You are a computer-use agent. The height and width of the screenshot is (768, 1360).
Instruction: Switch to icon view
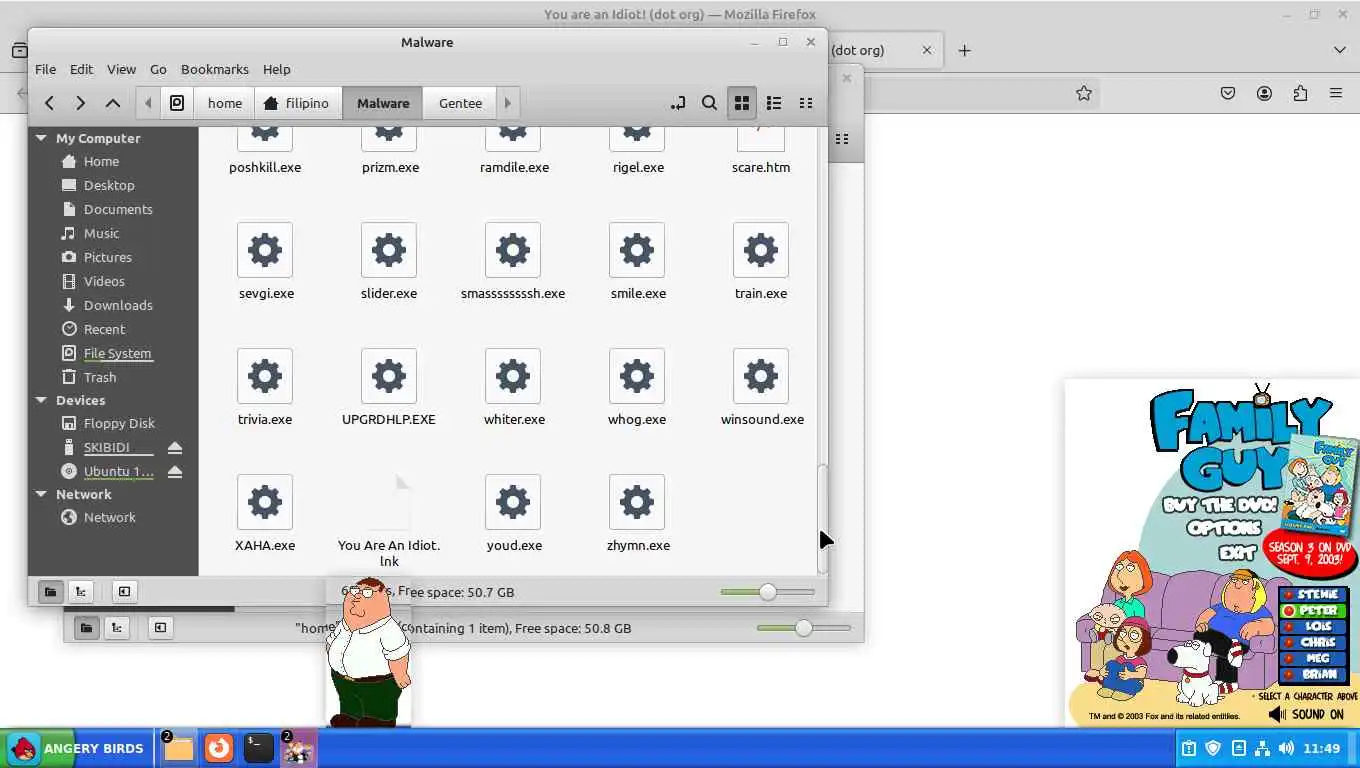click(742, 103)
